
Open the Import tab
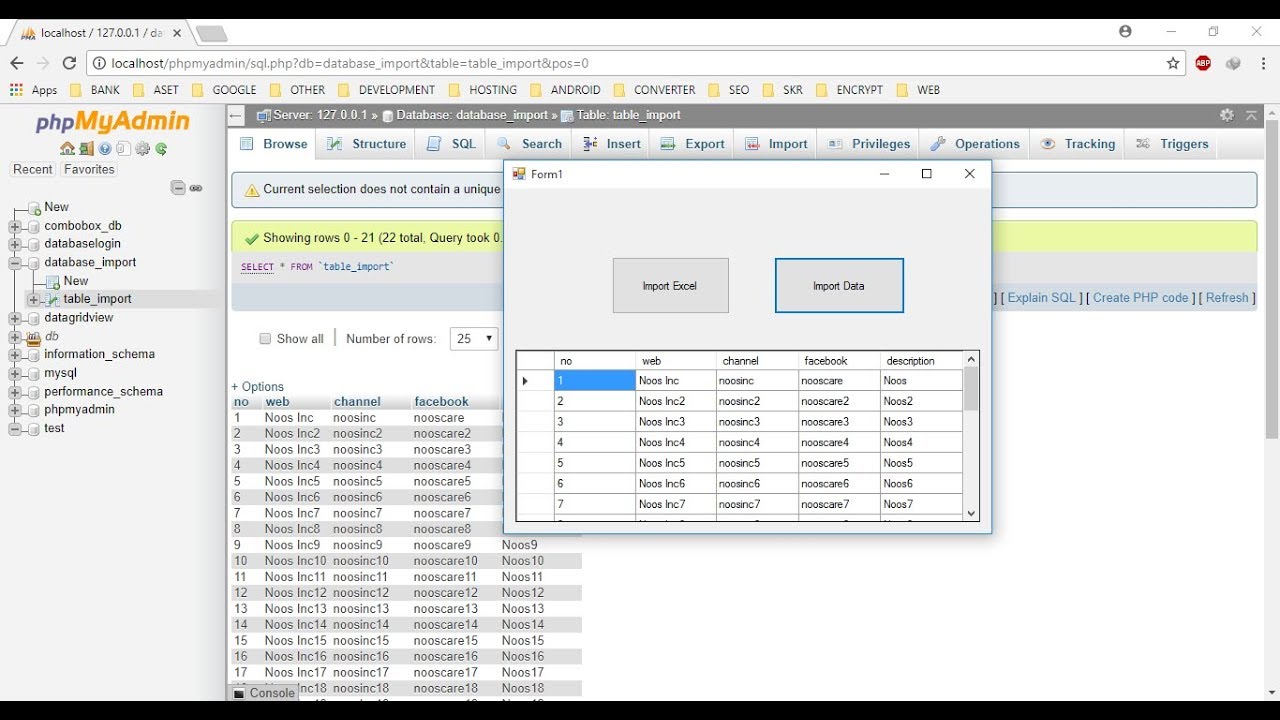pyautogui.click(x=775, y=144)
